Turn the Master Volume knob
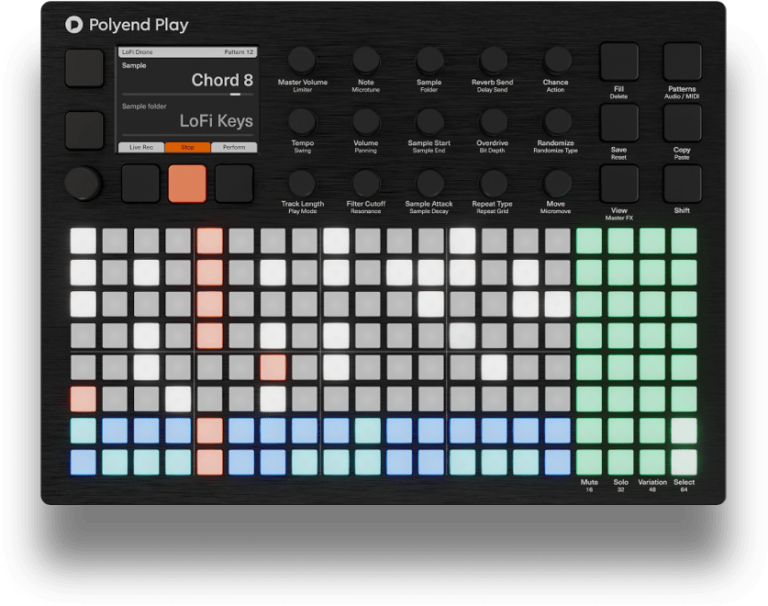The height and width of the screenshot is (606, 768). pyautogui.click(x=302, y=61)
